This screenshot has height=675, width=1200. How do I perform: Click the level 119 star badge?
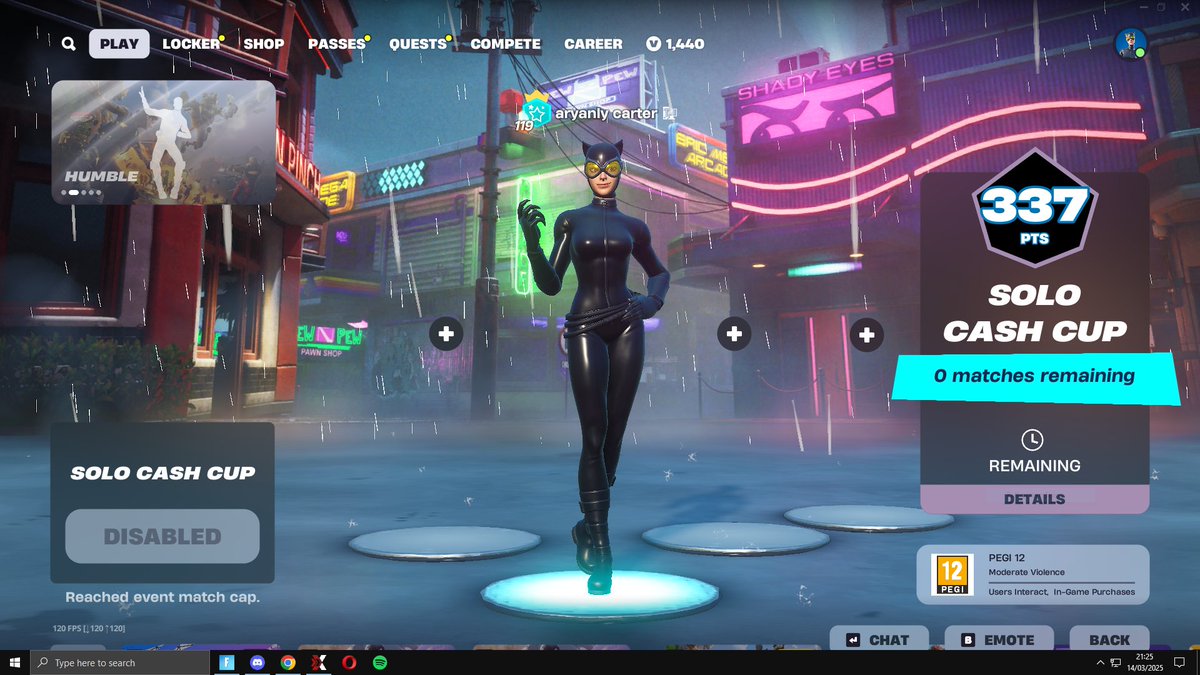pos(535,114)
